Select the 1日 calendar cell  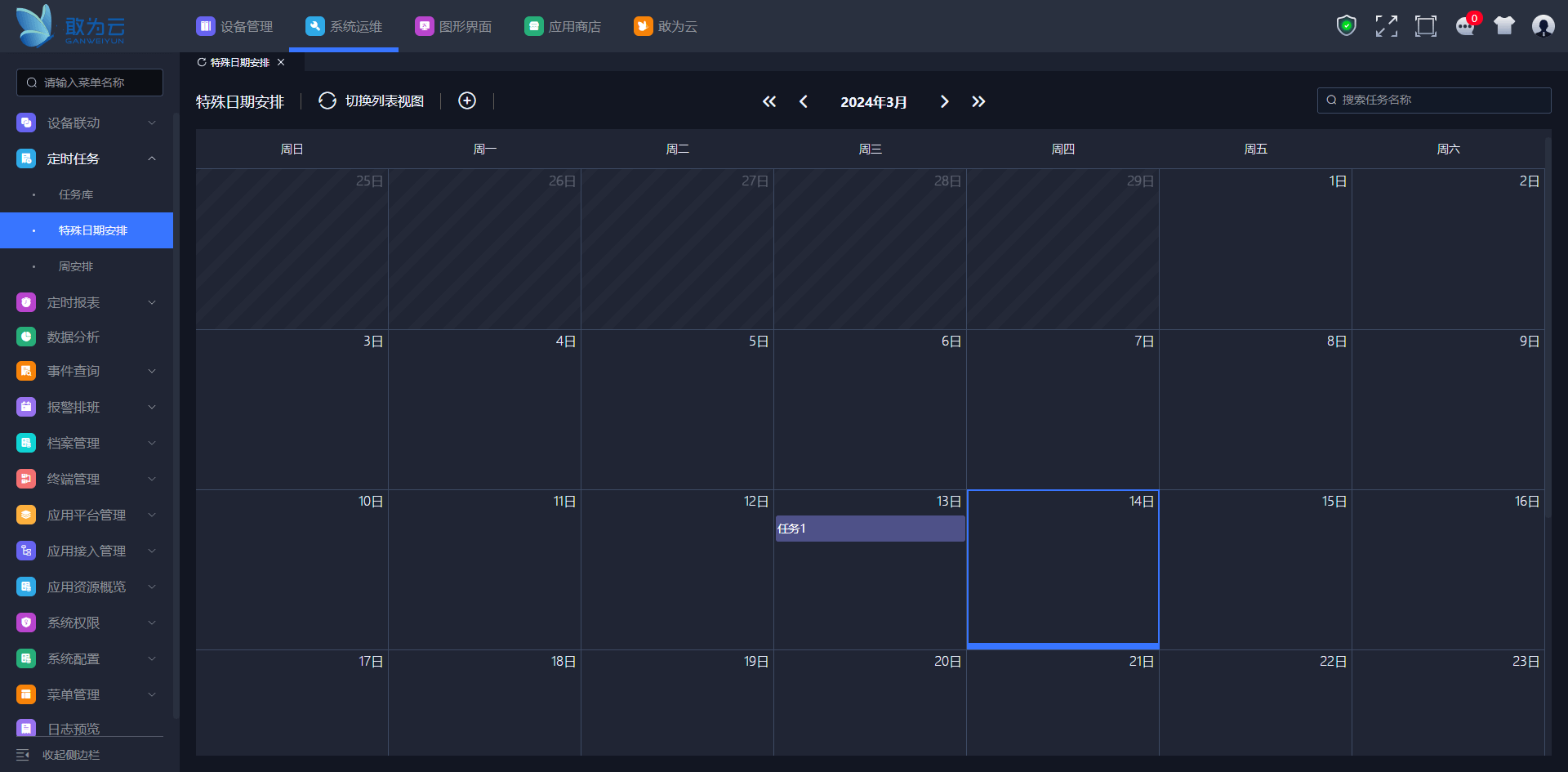click(x=1256, y=249)
